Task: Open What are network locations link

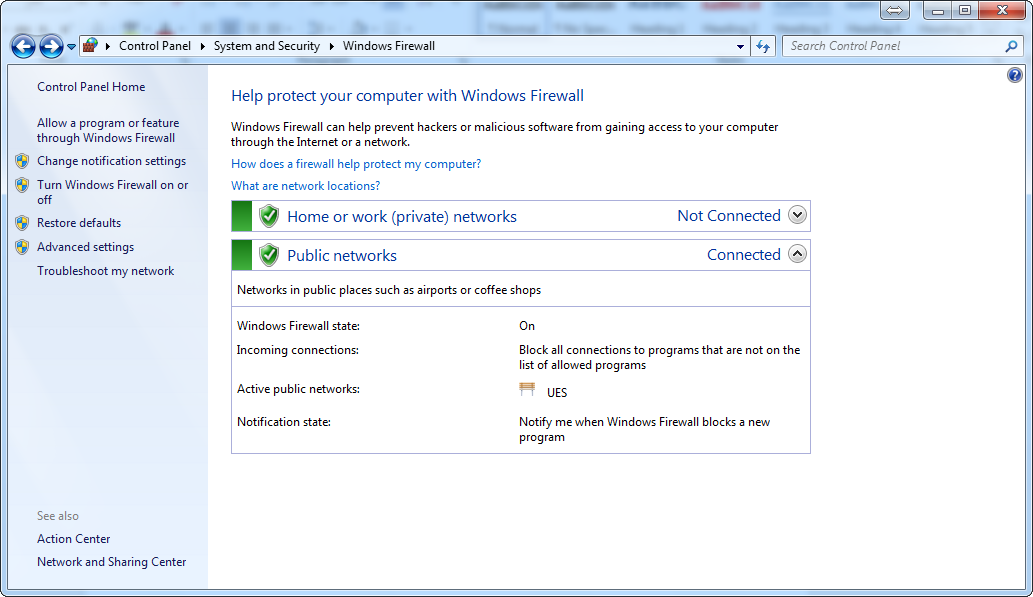Action: pos(305,186)
